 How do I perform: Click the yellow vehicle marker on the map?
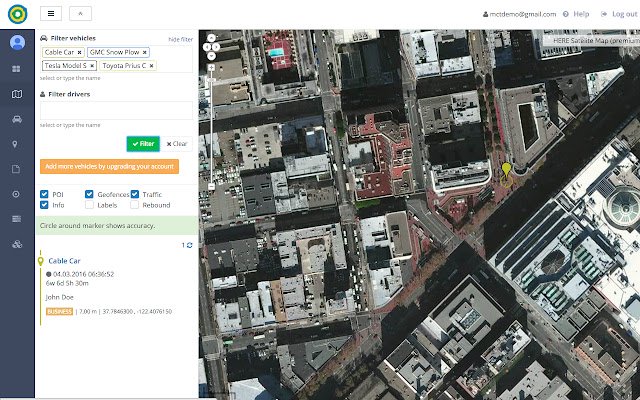pos(506,170)
